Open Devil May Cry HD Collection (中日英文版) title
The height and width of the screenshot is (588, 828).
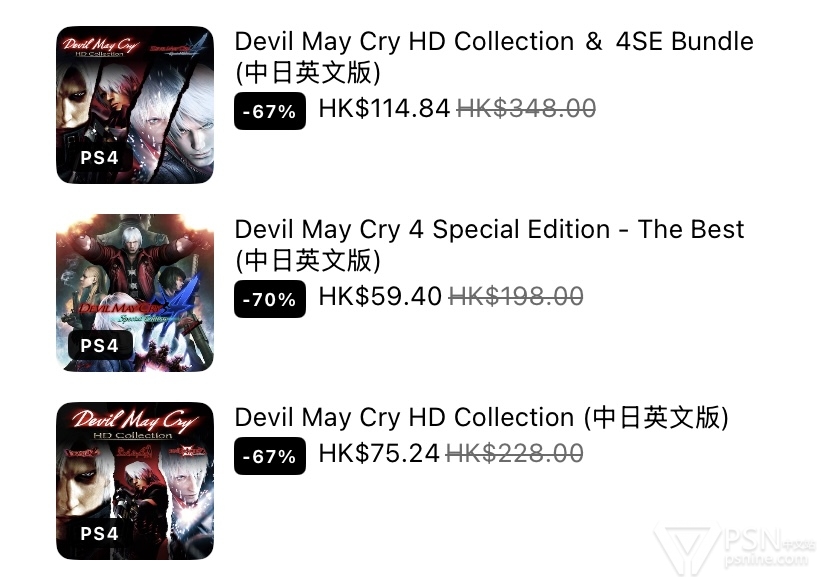(482, 417)
